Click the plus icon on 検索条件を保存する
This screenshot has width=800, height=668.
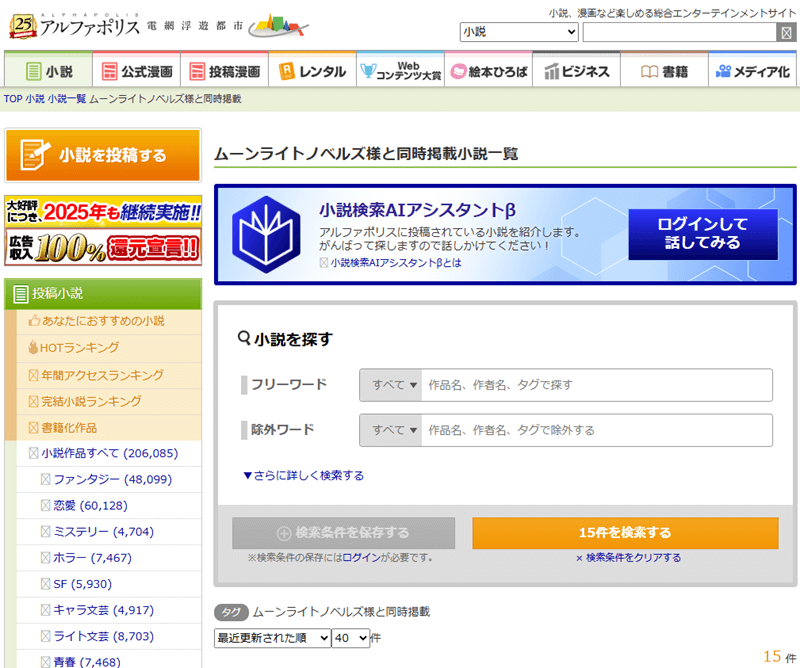284,533
